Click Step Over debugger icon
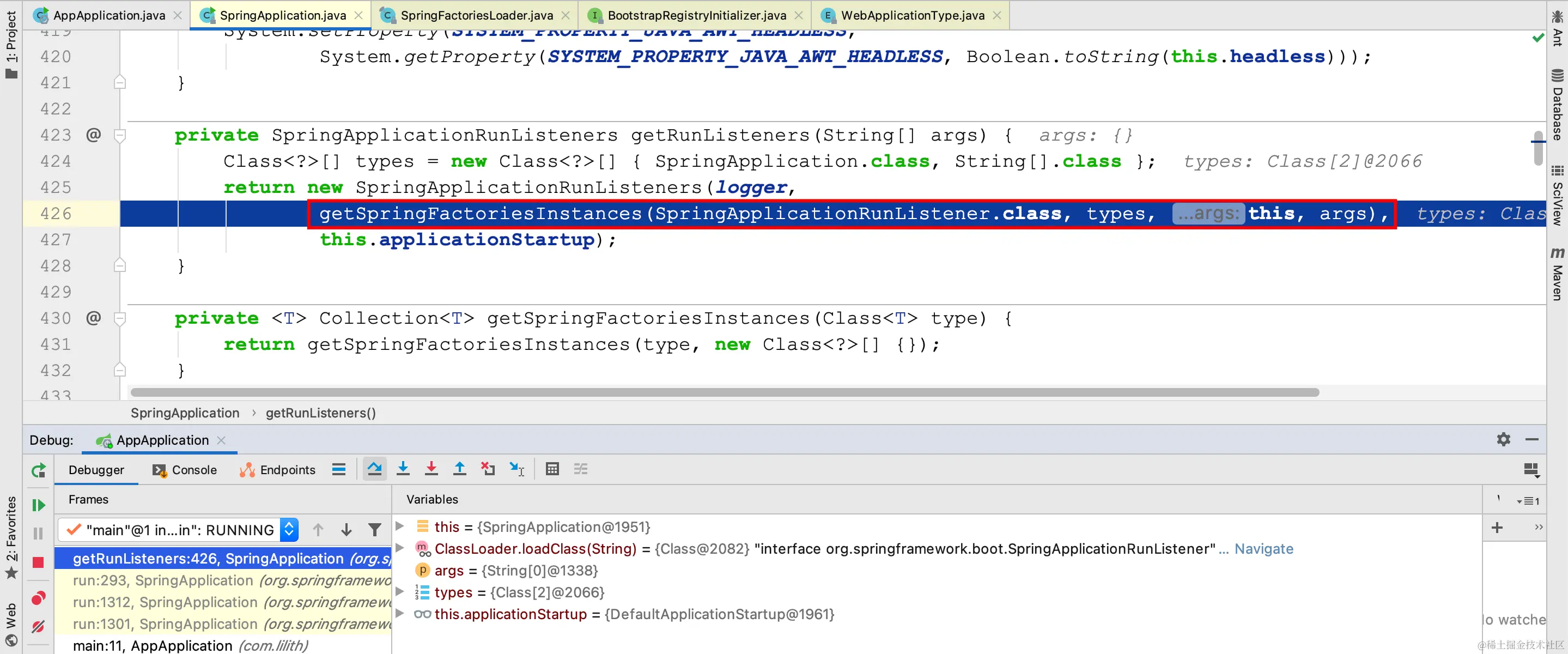The height and width of the screenshot is (654, 1568). pos(374,469)
